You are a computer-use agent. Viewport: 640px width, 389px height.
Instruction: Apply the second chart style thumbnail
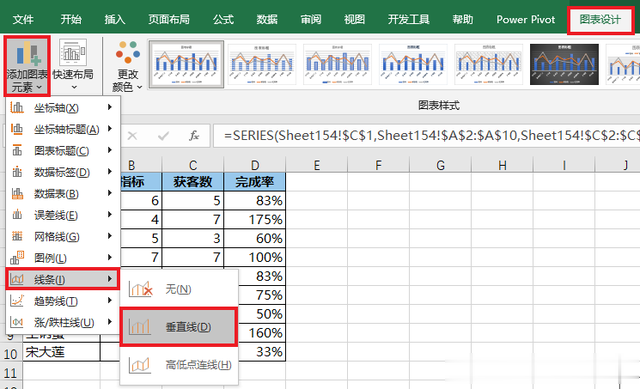(x=262, y=64)
